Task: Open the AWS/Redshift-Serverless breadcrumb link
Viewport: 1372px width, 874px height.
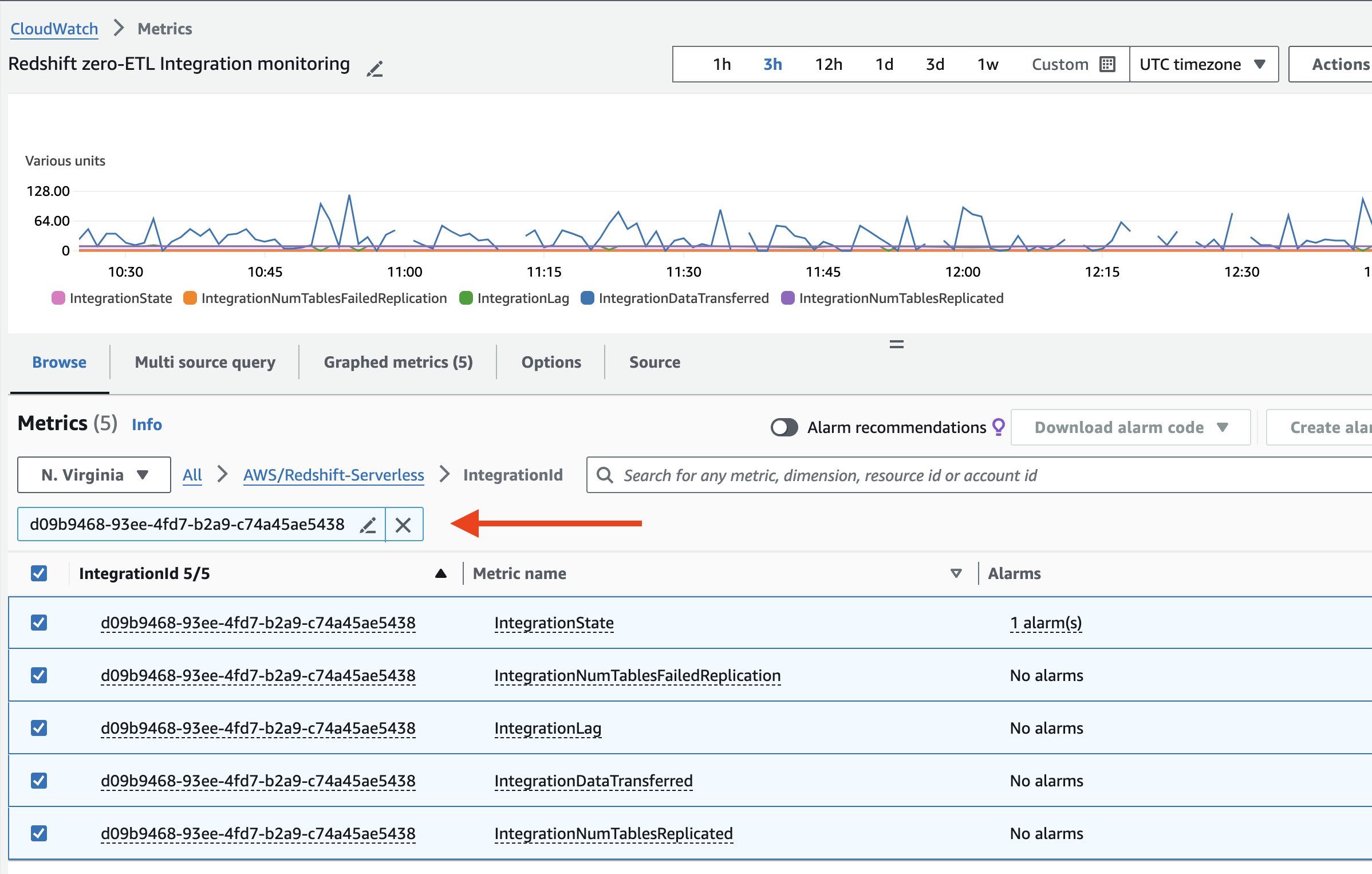Action: pos(333,474)
